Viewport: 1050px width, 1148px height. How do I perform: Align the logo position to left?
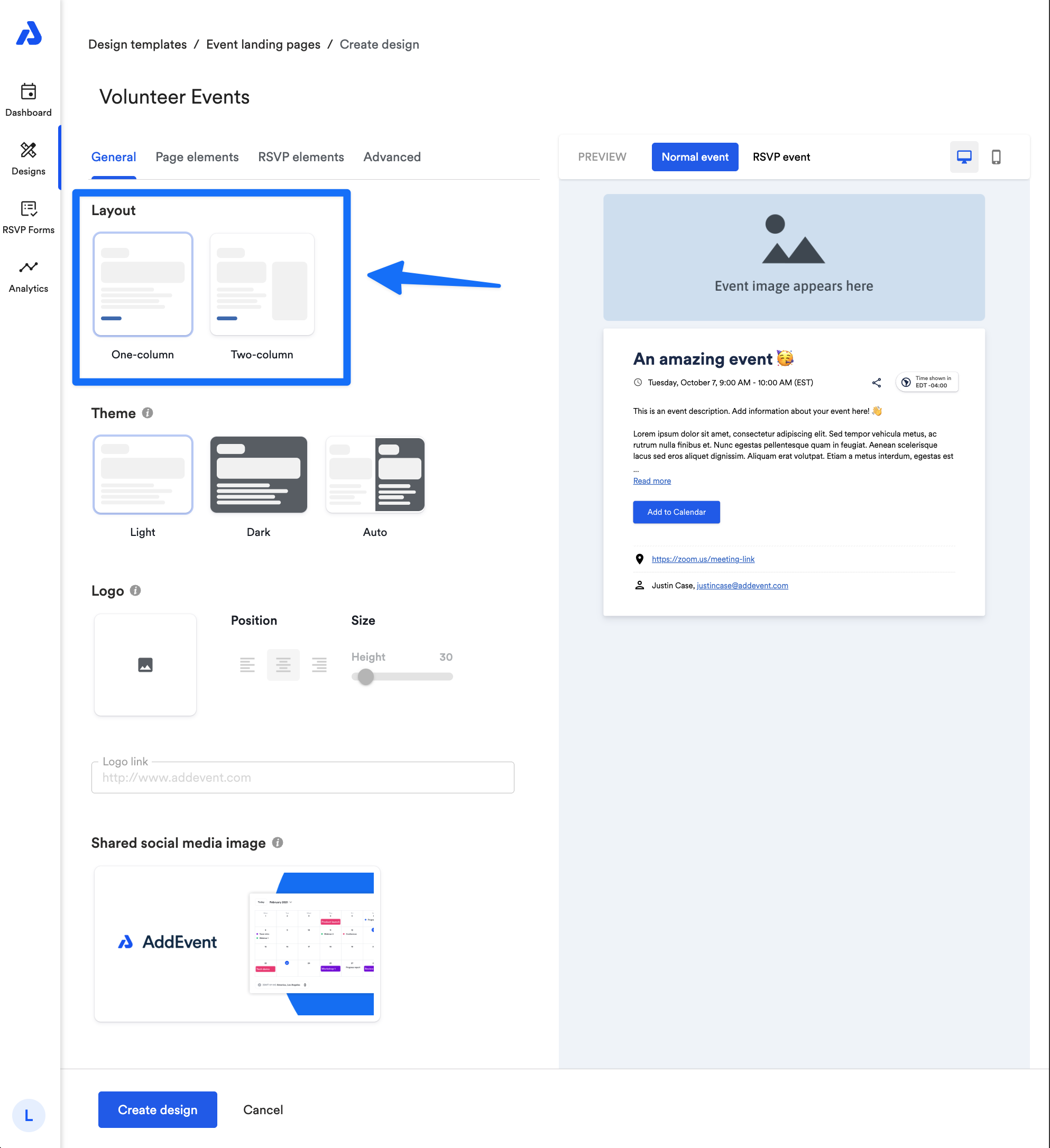coord(247,664)
